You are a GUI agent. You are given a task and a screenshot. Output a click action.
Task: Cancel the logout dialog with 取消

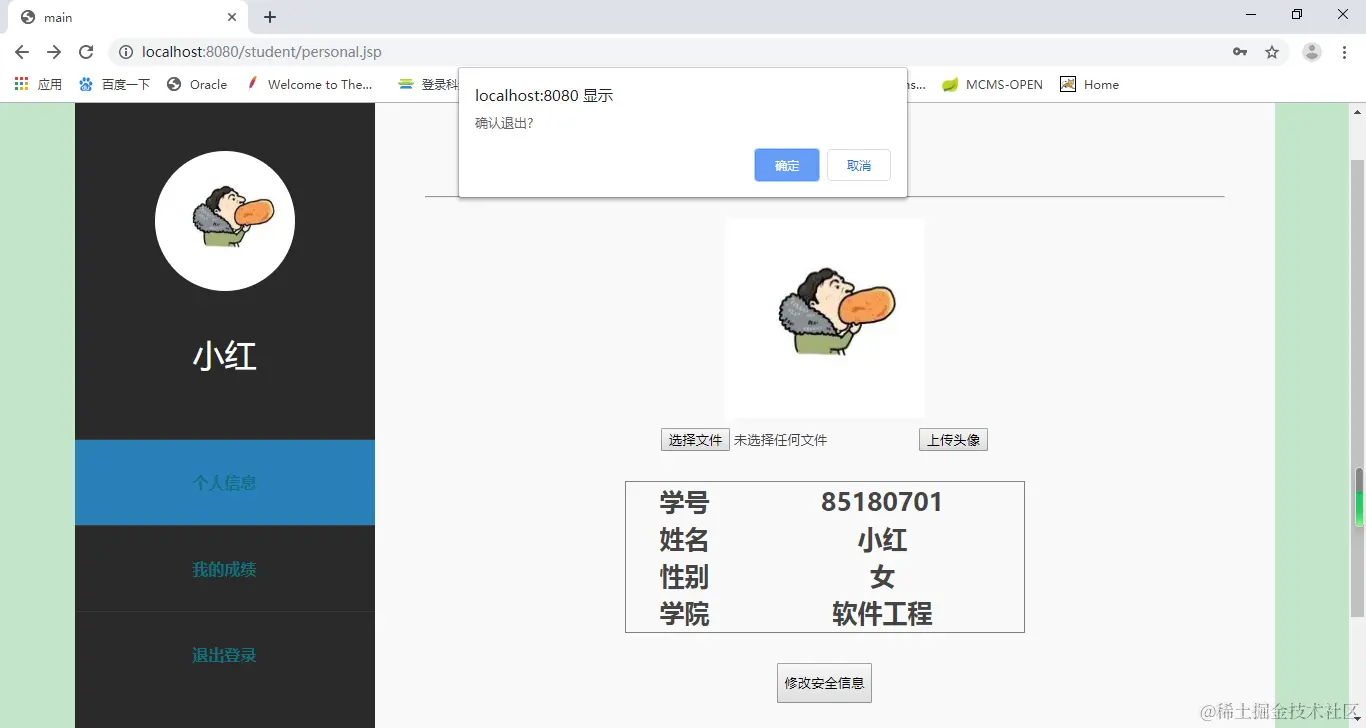click(858, 165)
